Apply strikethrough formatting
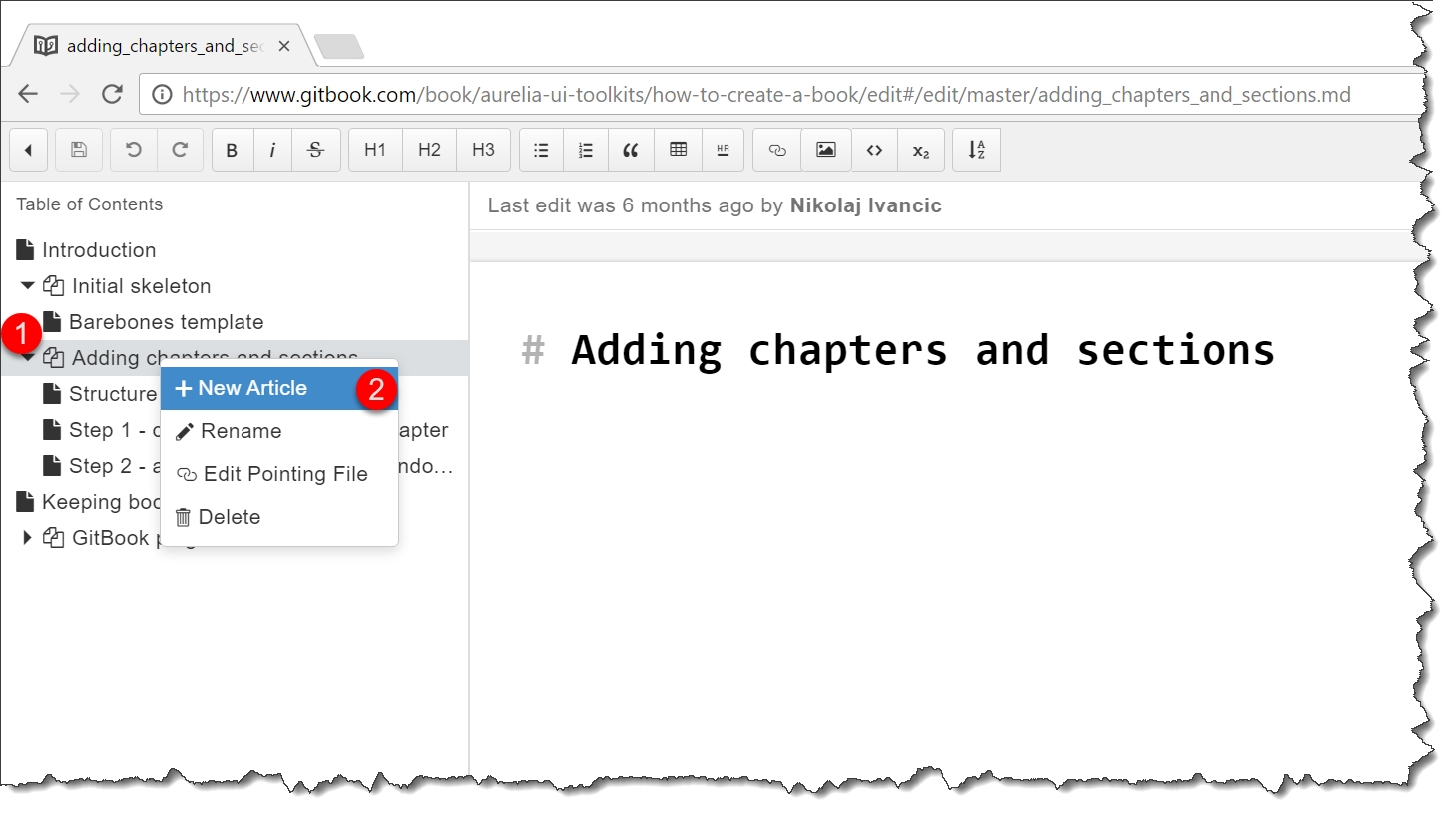 click(x=315, y=150)
